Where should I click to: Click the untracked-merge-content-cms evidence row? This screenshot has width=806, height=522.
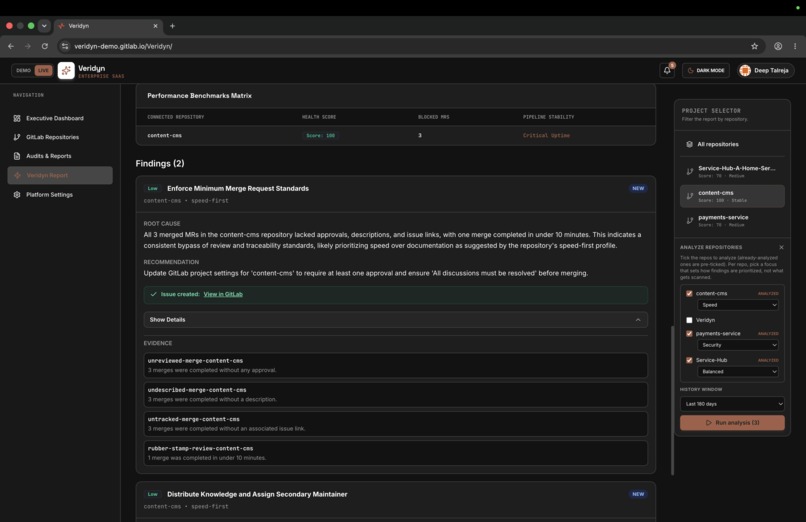tap(395, 424)
